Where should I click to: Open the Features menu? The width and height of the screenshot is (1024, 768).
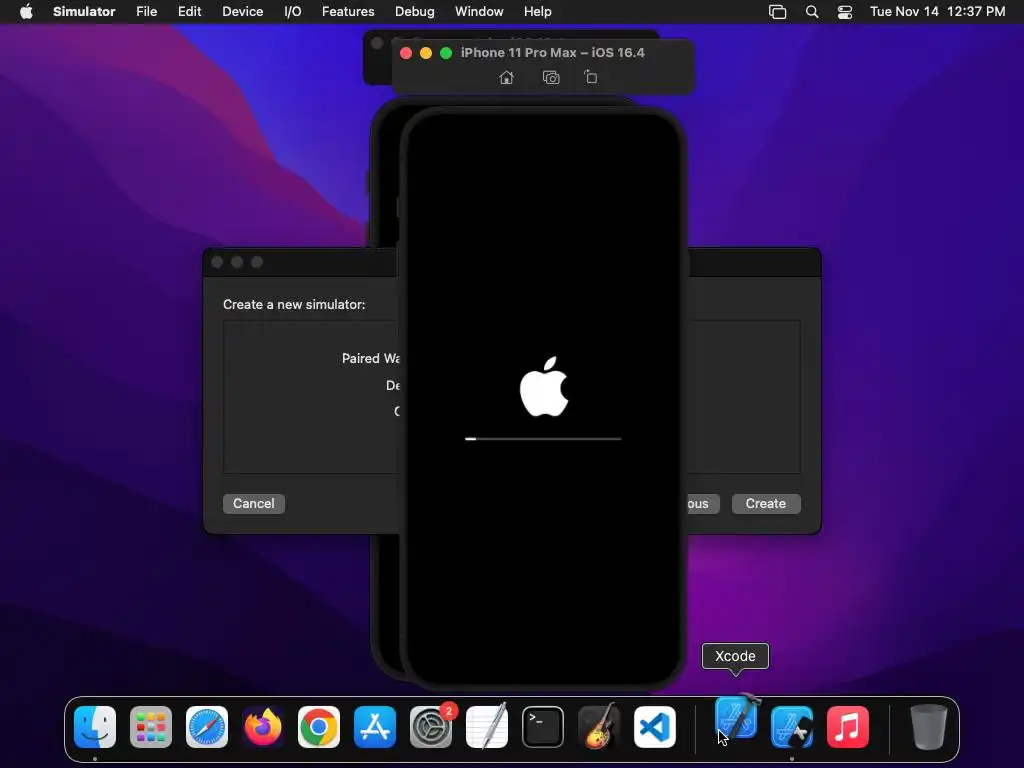(348, 11)
